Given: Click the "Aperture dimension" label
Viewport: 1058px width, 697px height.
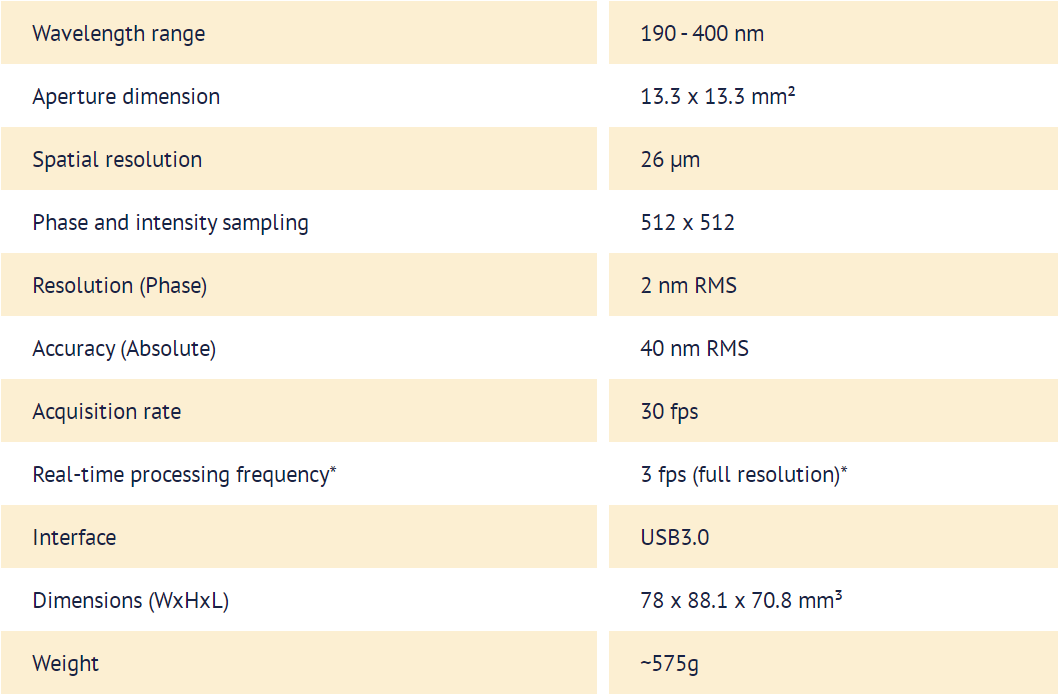Looking at the screenshot, I should [x=126, y=96].
